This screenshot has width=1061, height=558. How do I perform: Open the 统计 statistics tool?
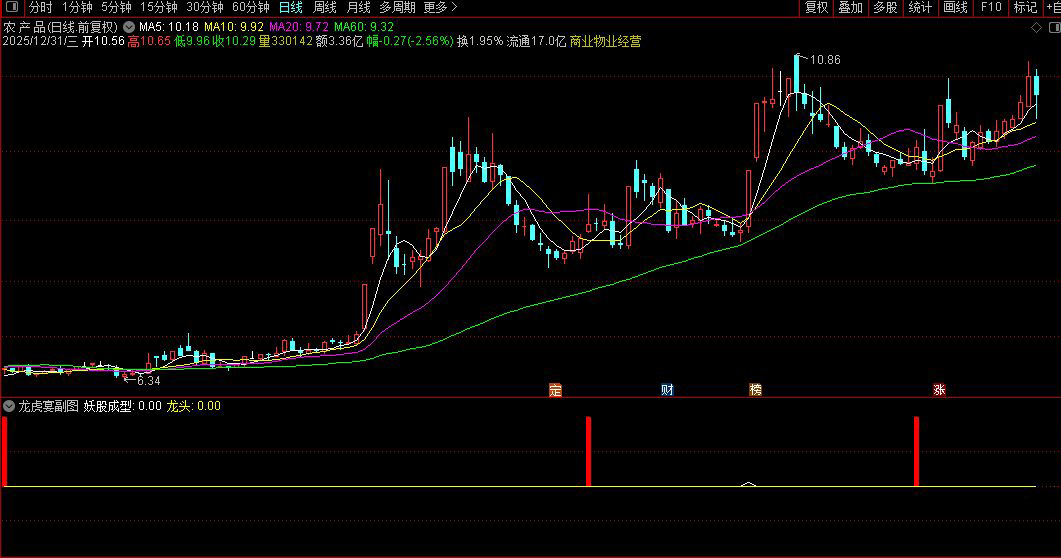tap(920, 7)
